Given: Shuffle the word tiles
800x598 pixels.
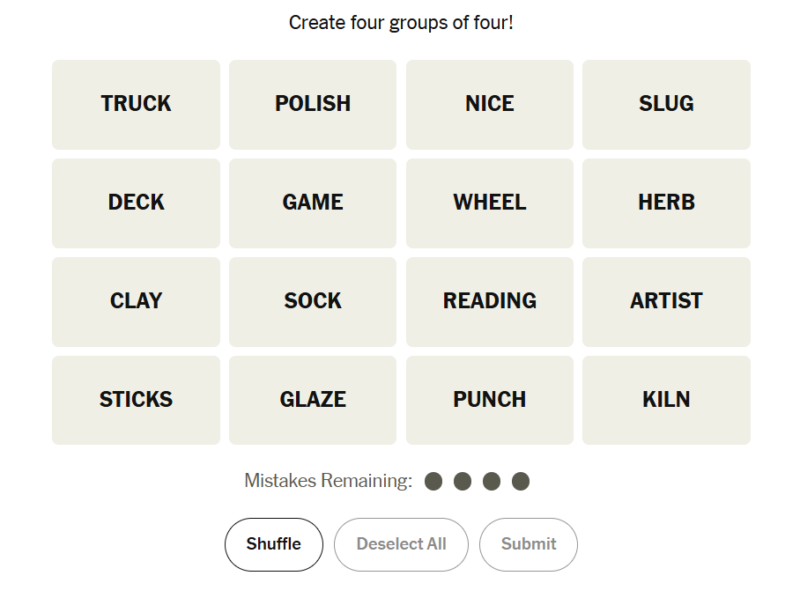Looking at the screenshot, I should [274, 544].
